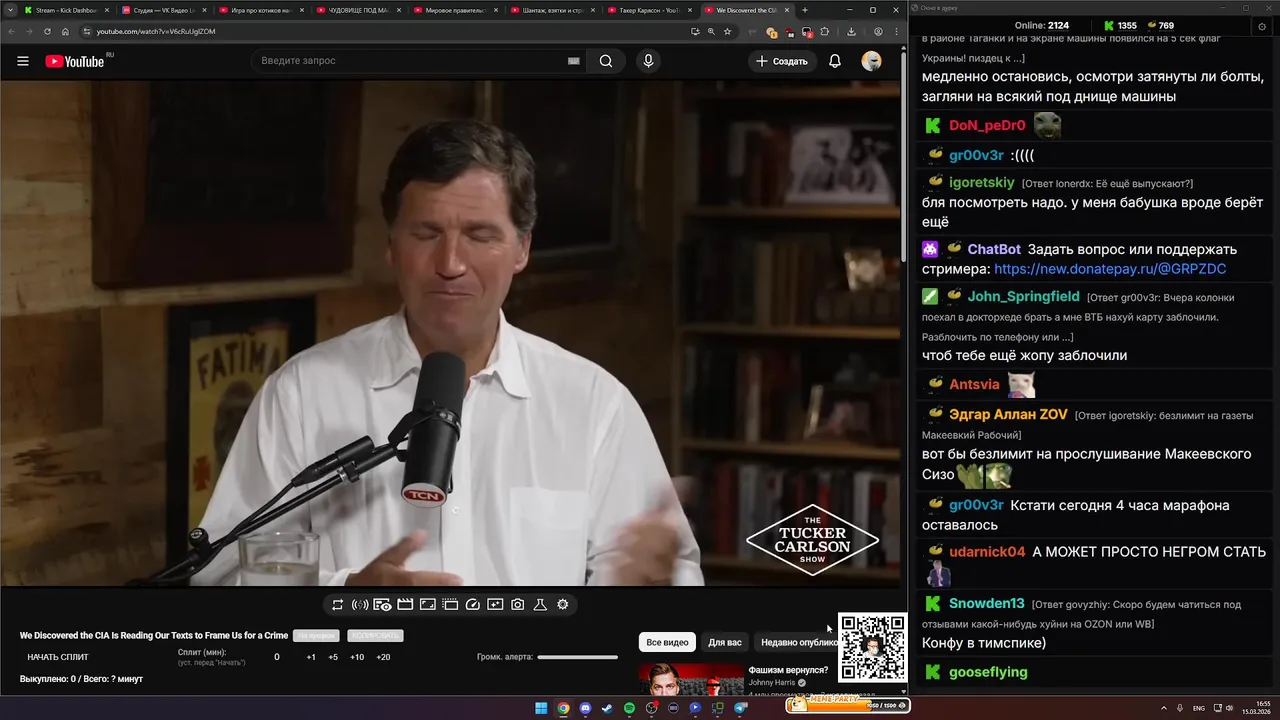Add +10 minutes to split

pyautogui.click(x=357, y=657)
